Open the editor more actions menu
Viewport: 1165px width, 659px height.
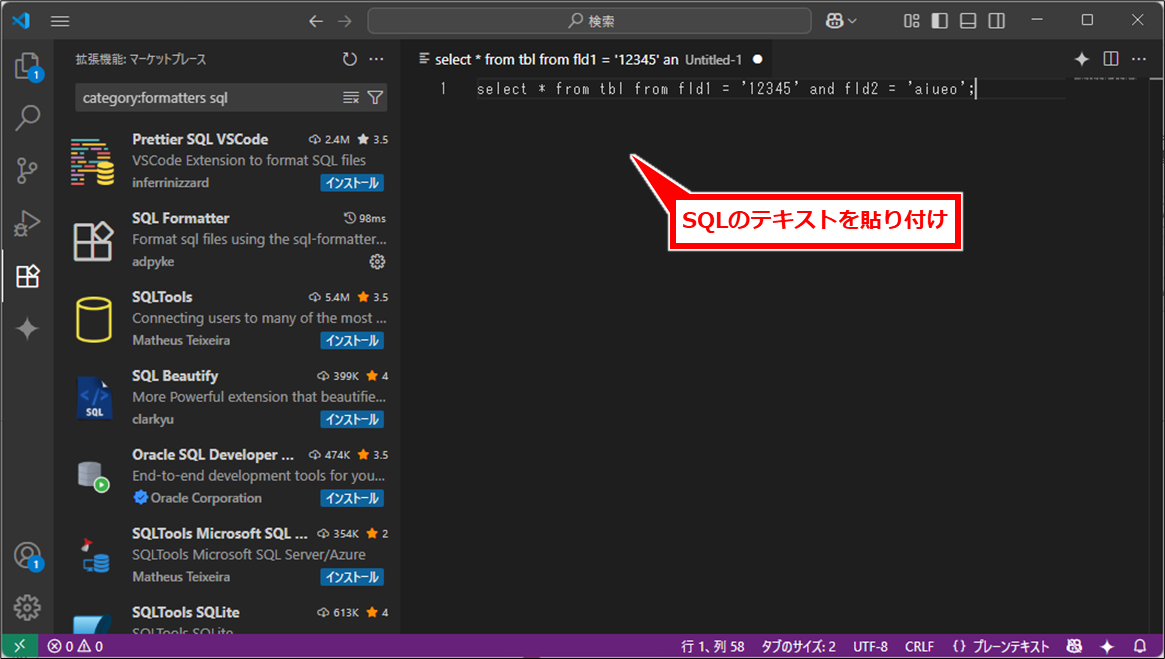tap(1139, 59)
